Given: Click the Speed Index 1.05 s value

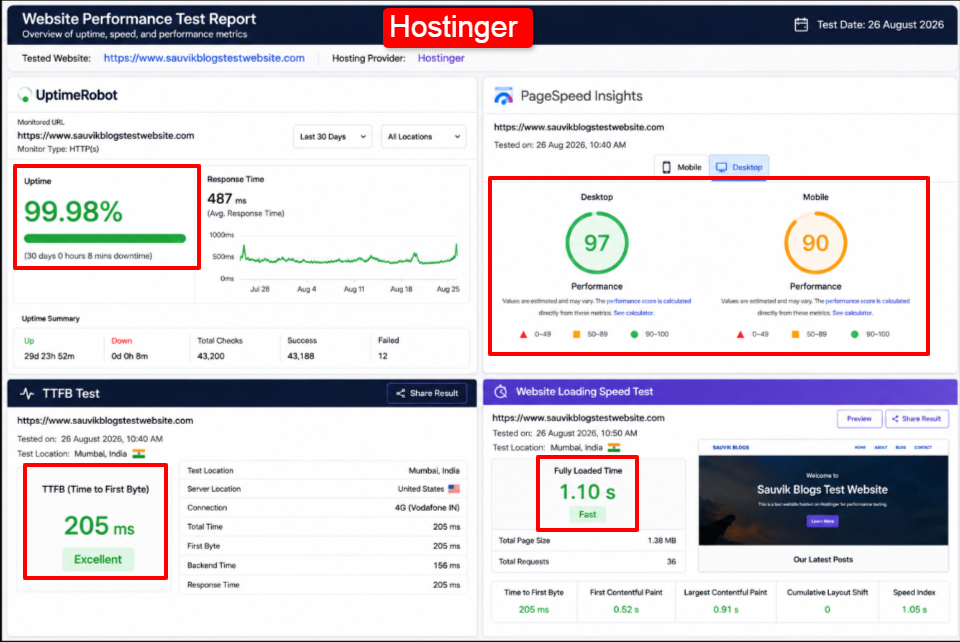Looking at the screenshot, I should pos(913,610).
